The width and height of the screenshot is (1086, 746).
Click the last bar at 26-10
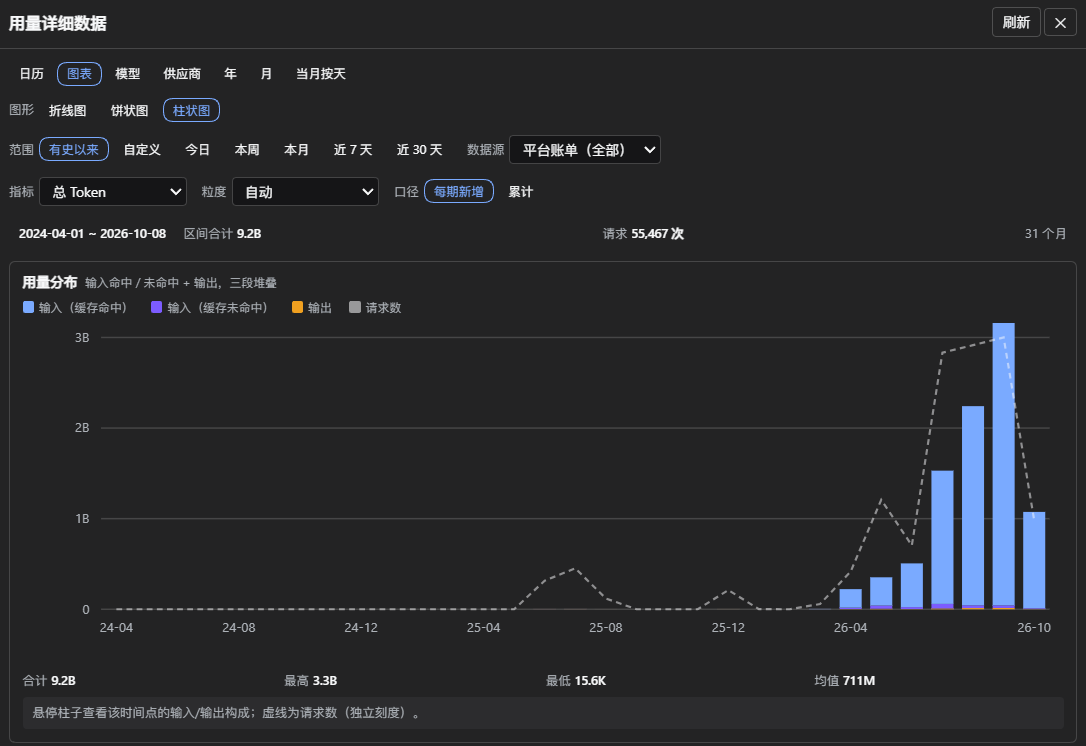1034,560
